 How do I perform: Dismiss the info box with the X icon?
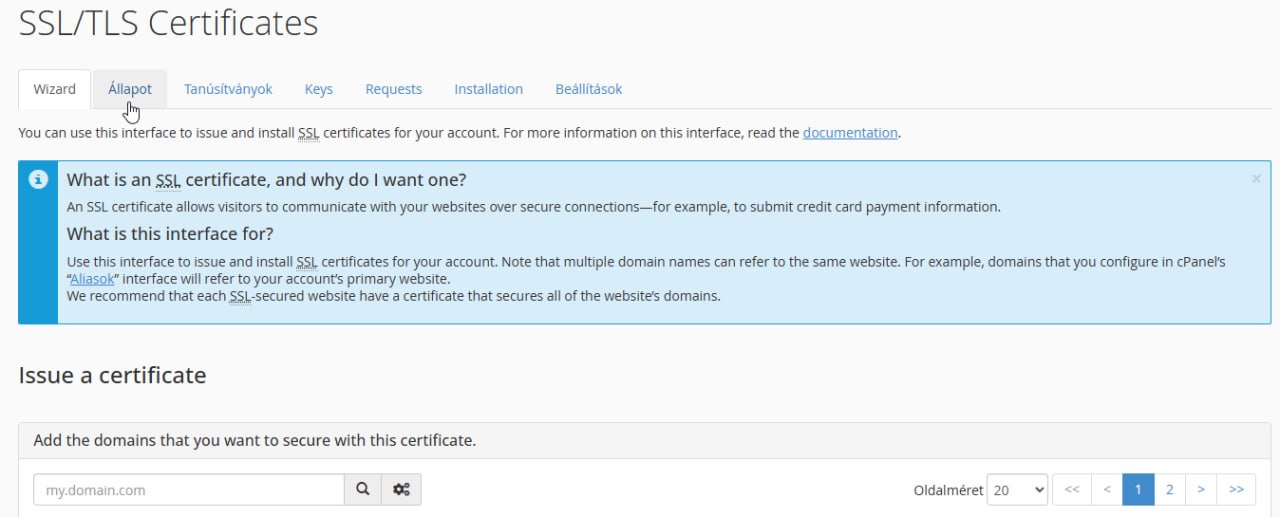[1256, 179]
